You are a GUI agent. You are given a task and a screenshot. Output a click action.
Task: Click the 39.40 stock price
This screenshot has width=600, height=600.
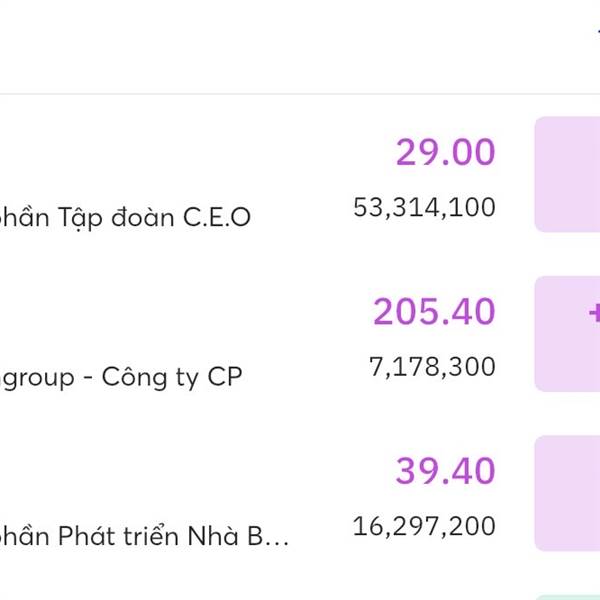coord(445,471)
